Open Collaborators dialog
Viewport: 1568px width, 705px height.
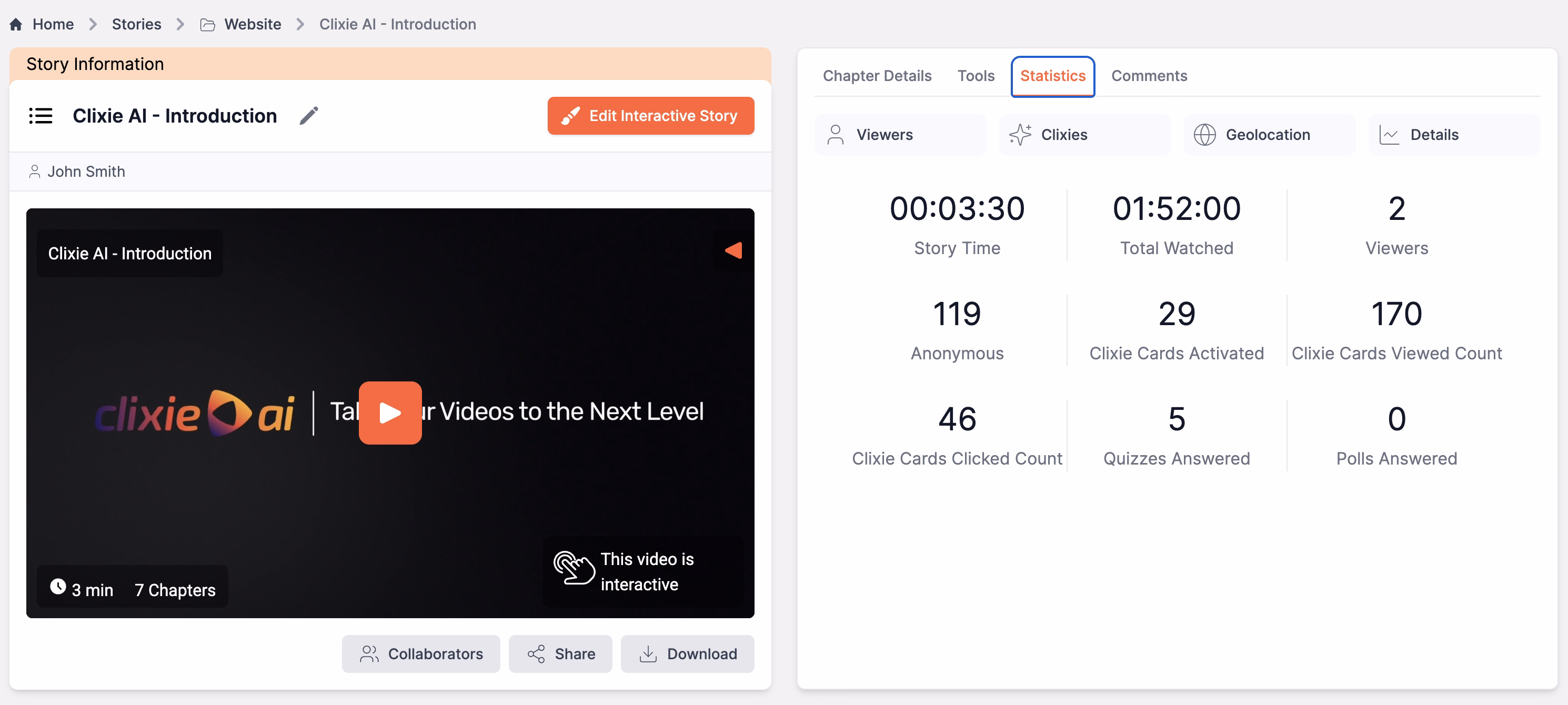pos(421,654)
